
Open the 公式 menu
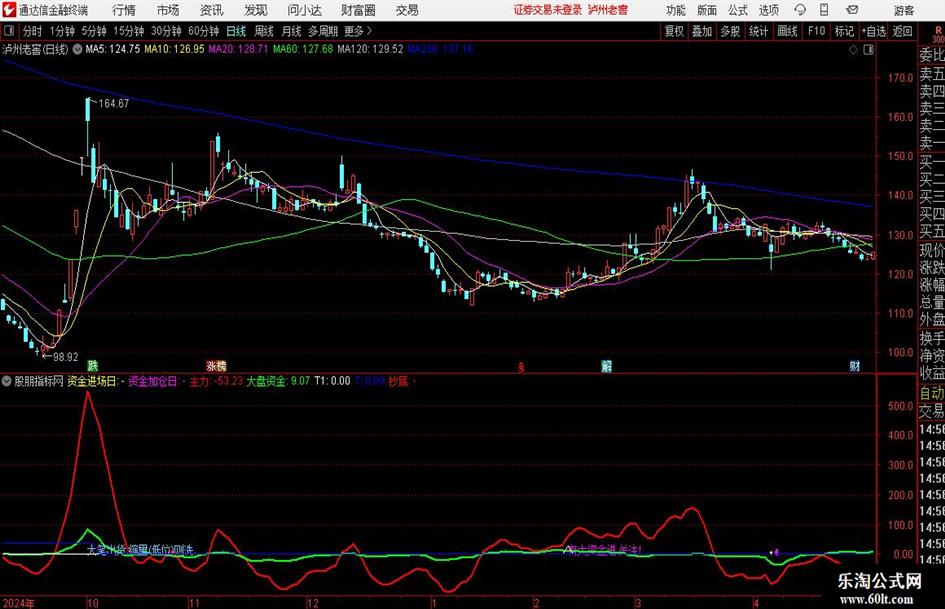point(738,10)
